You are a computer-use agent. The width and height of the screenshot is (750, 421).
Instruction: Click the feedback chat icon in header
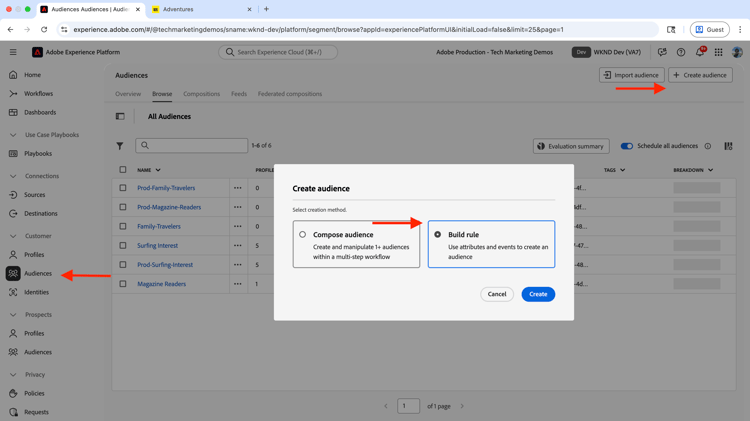[662, 52]
